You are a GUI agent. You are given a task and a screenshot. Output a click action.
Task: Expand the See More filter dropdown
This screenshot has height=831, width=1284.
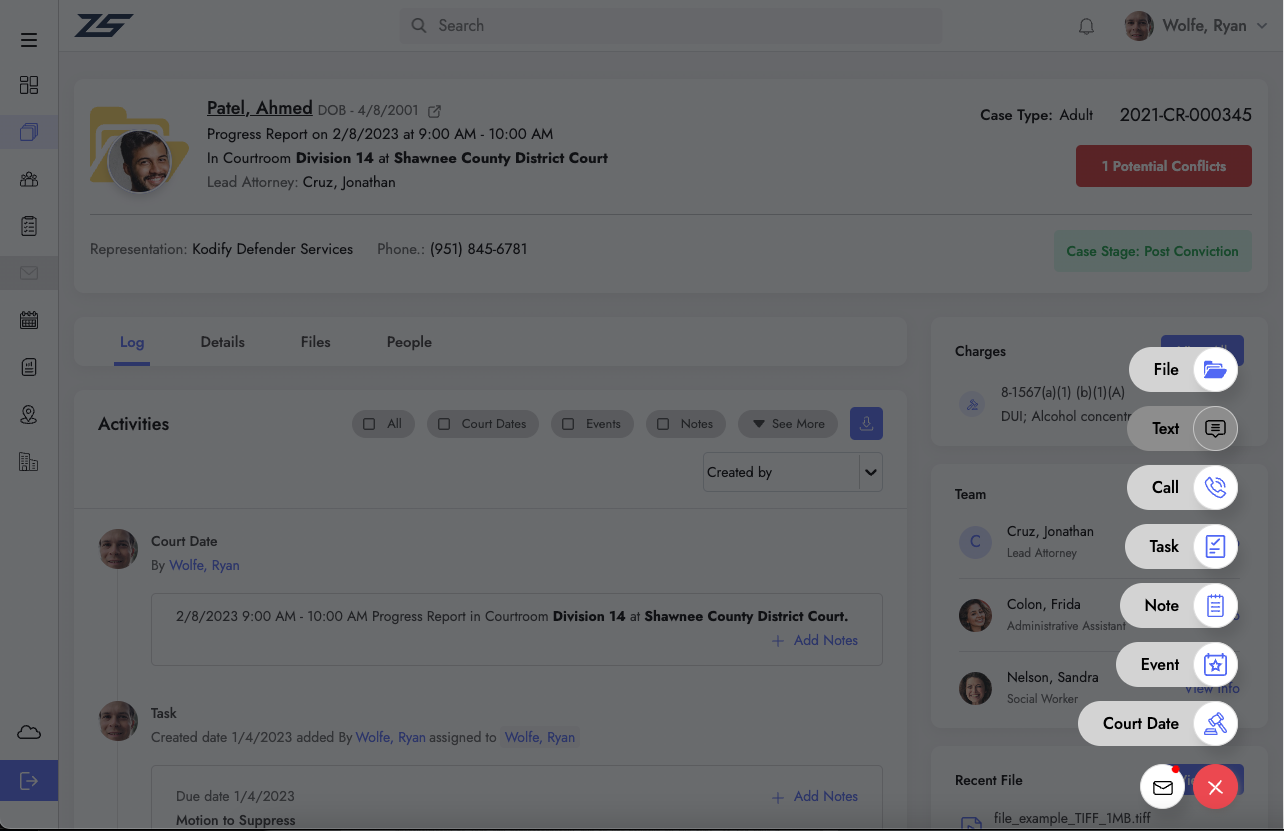coord(788,424)
